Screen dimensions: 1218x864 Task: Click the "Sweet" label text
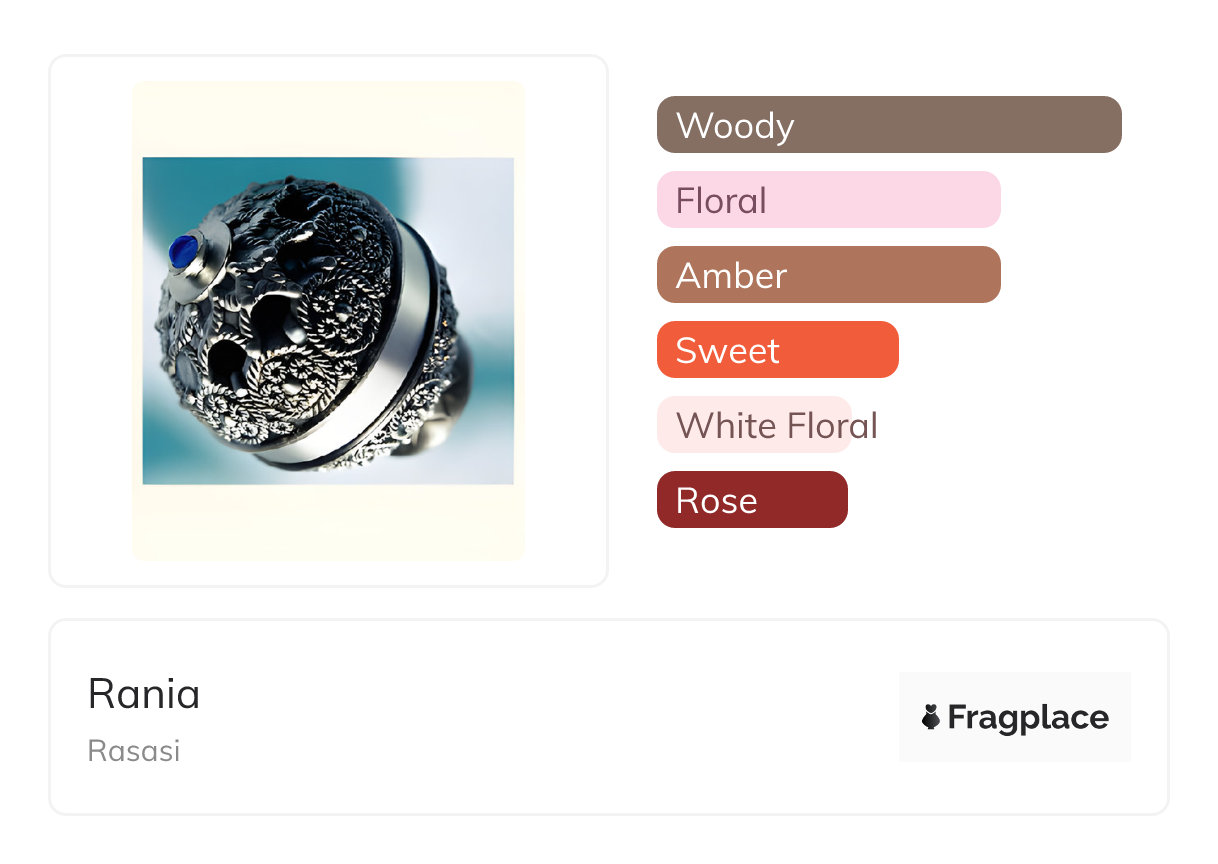727,351
